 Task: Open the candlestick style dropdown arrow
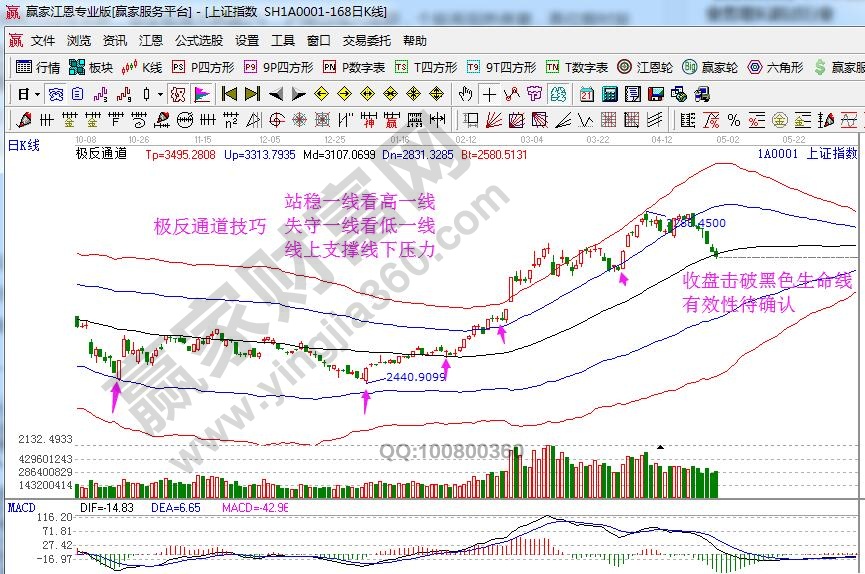(x=161, y=94)
